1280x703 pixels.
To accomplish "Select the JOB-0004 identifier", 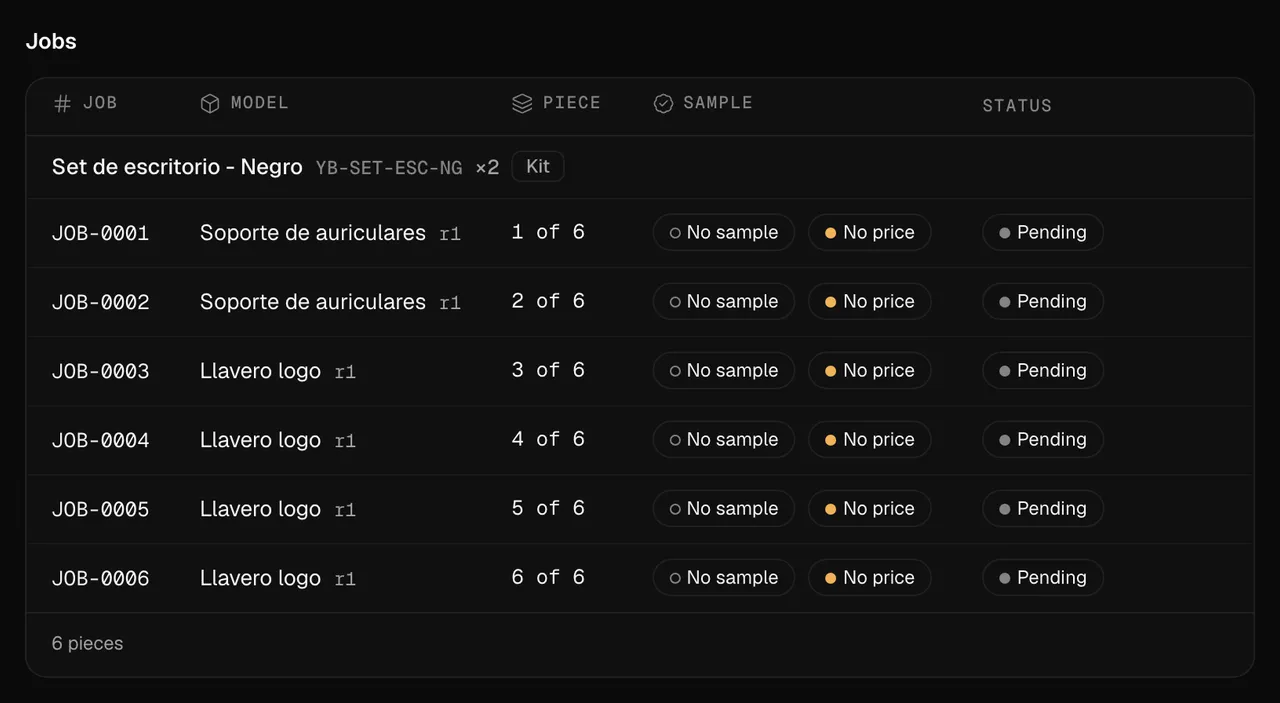I will [x=101, y=440].
